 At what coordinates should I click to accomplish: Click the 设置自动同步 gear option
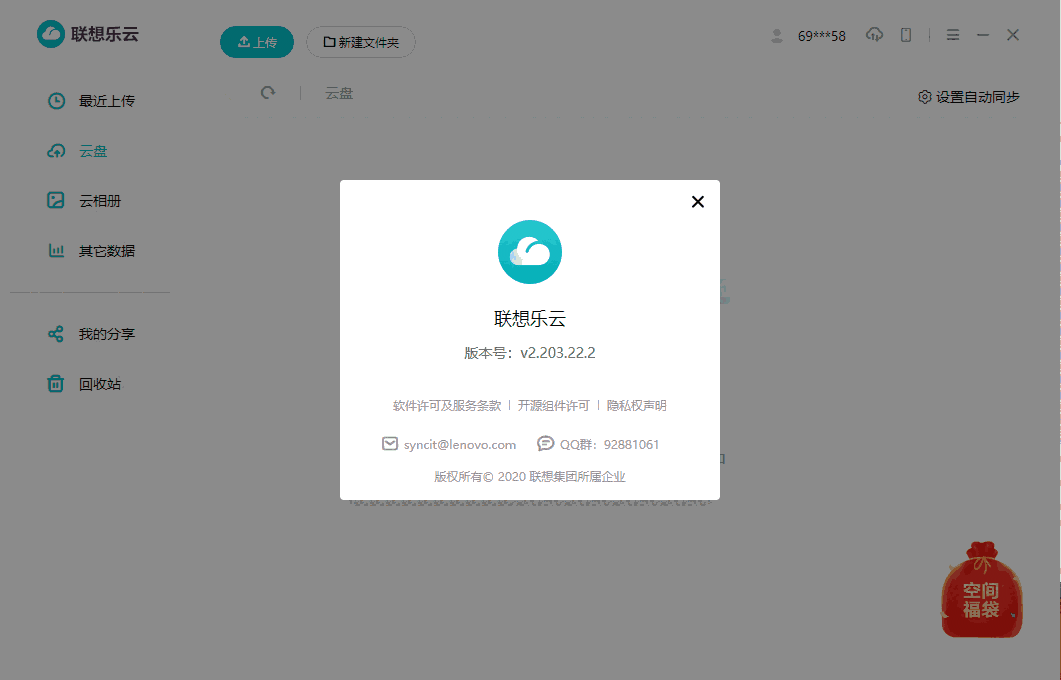[x=968, y=96]
